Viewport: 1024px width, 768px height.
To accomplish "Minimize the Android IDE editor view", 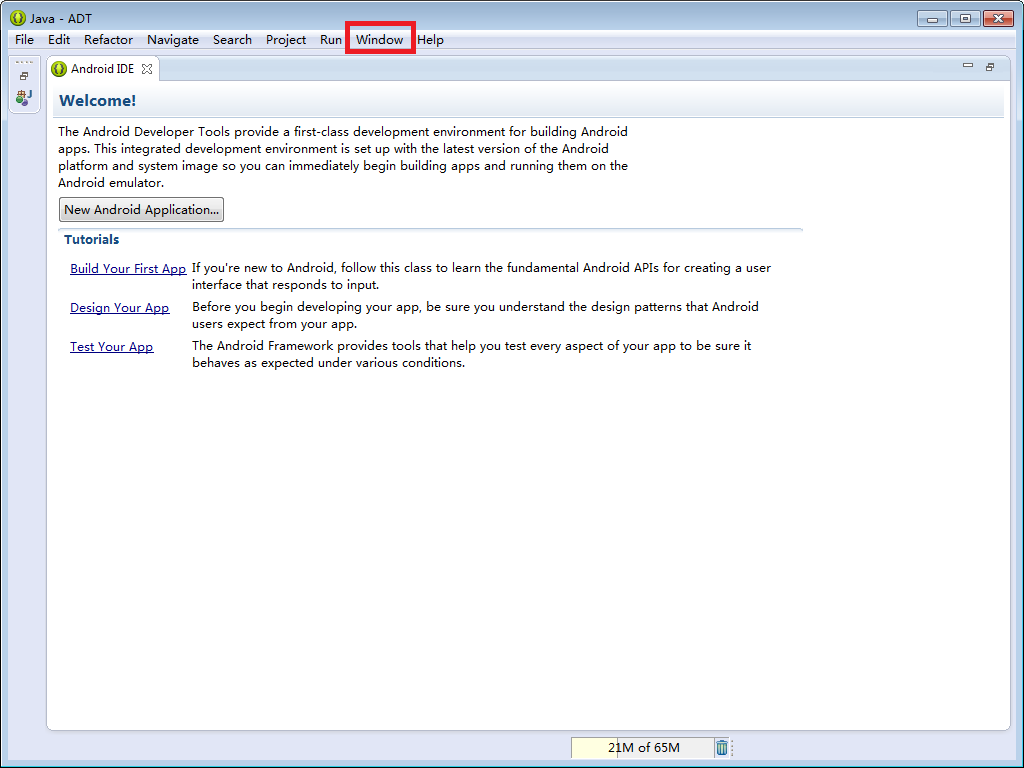I will pyautogui.click(x=968, y=65).
